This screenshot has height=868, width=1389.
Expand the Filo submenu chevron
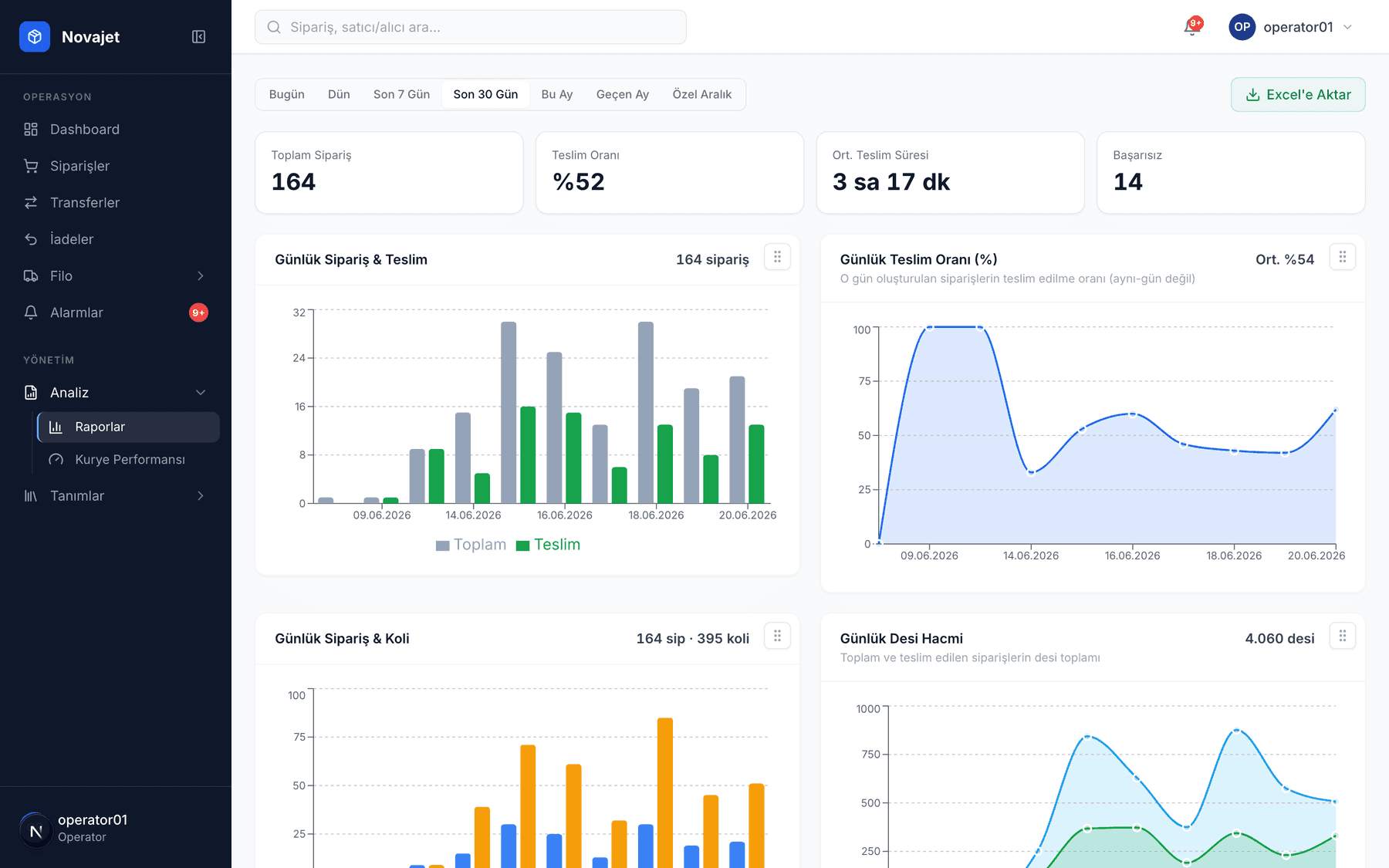(x=201, y=275)
